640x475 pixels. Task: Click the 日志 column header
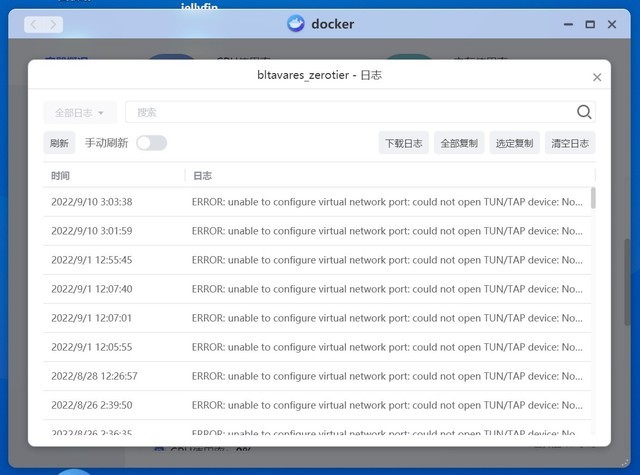coord(202,176)
